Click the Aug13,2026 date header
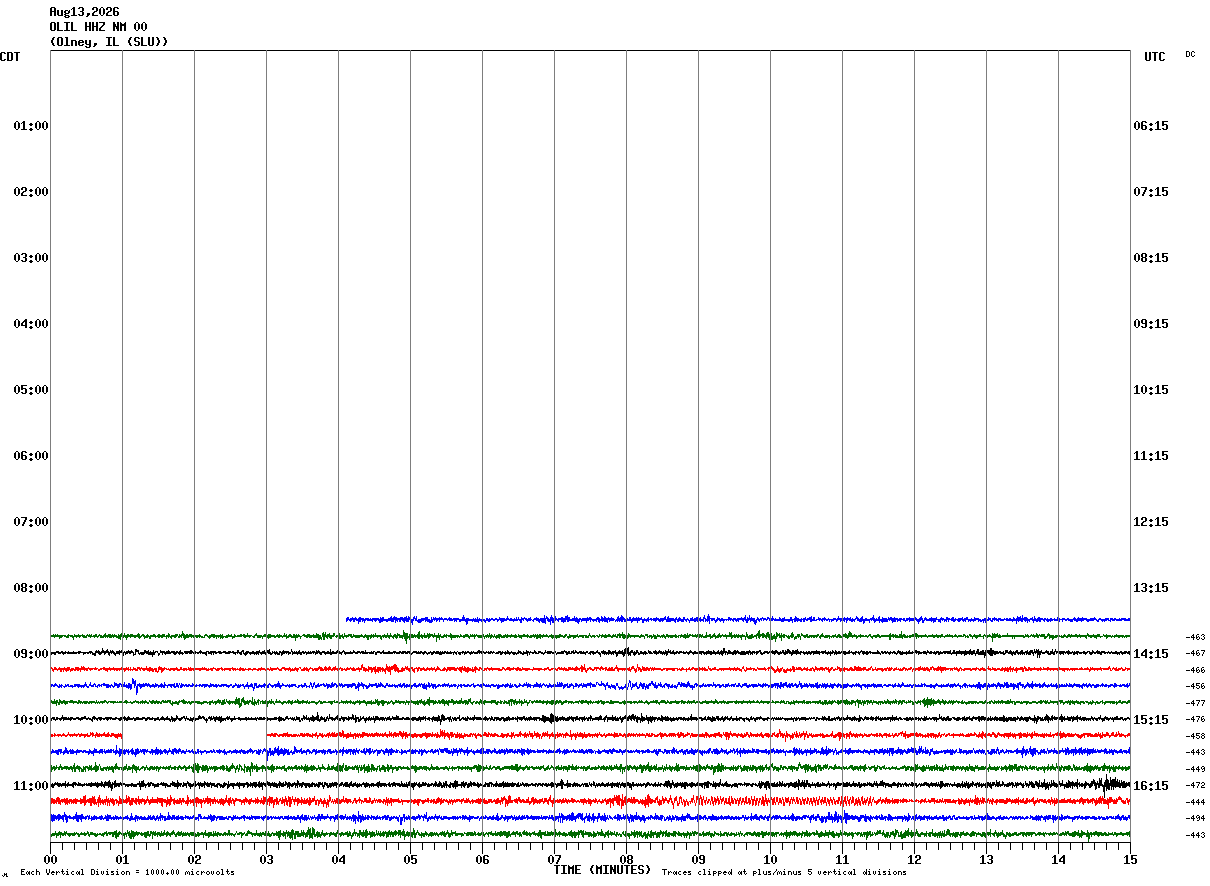1210x886 pixels. click(84, 12)
